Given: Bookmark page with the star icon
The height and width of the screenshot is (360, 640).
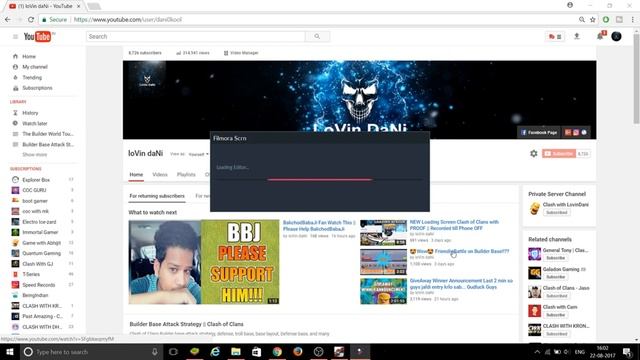Looking at the screenshot, I should coord(593,19).
